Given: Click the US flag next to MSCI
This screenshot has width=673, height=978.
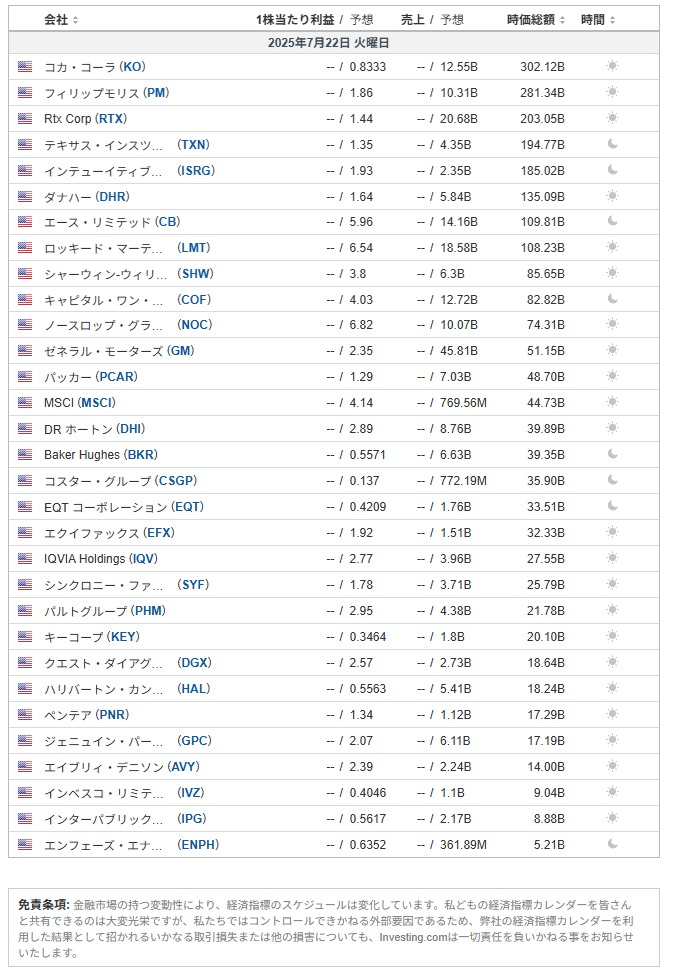Looking at the screenshot, I should click(25, 402).
